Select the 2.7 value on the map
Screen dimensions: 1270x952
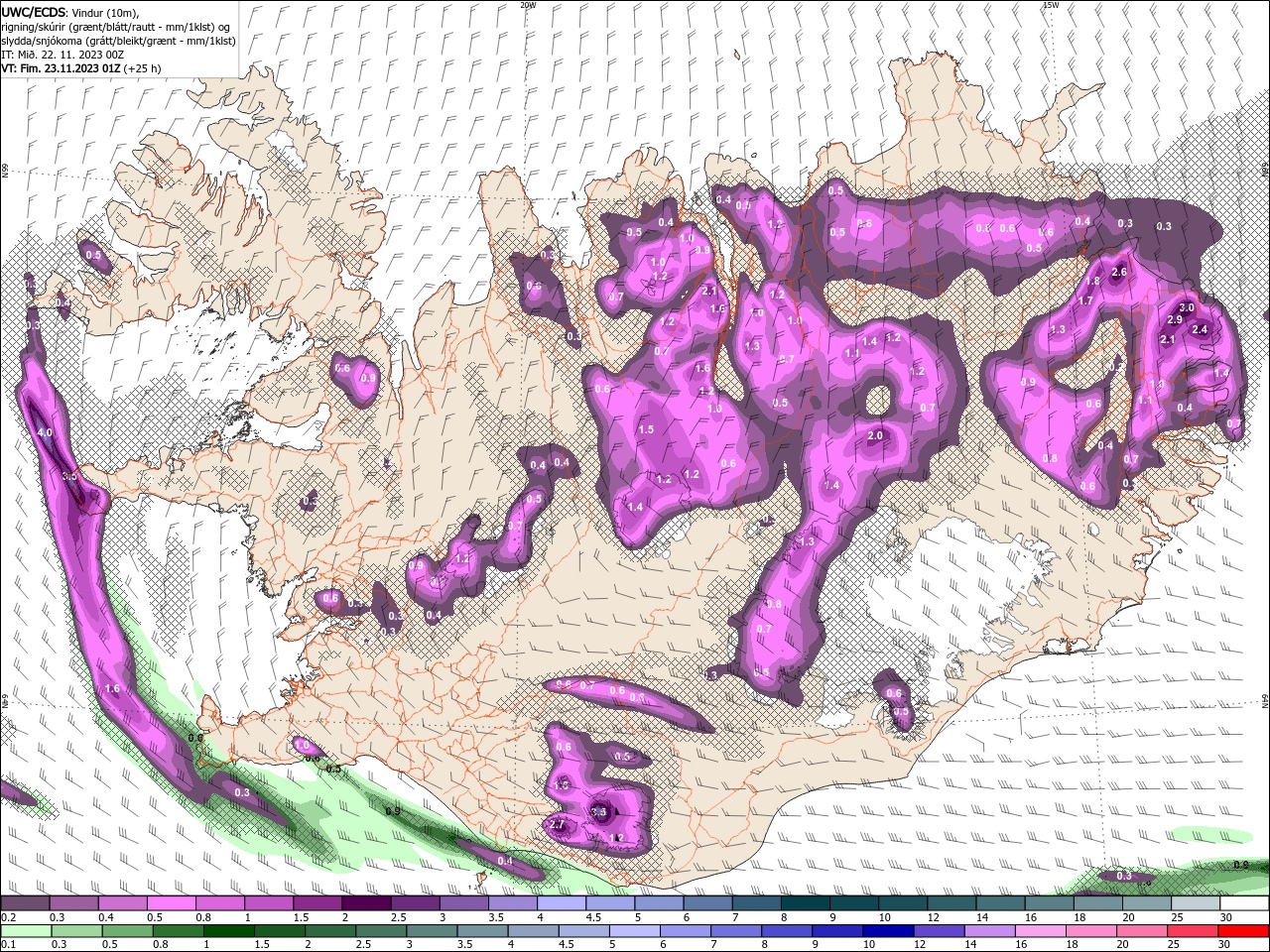(557, 824)
